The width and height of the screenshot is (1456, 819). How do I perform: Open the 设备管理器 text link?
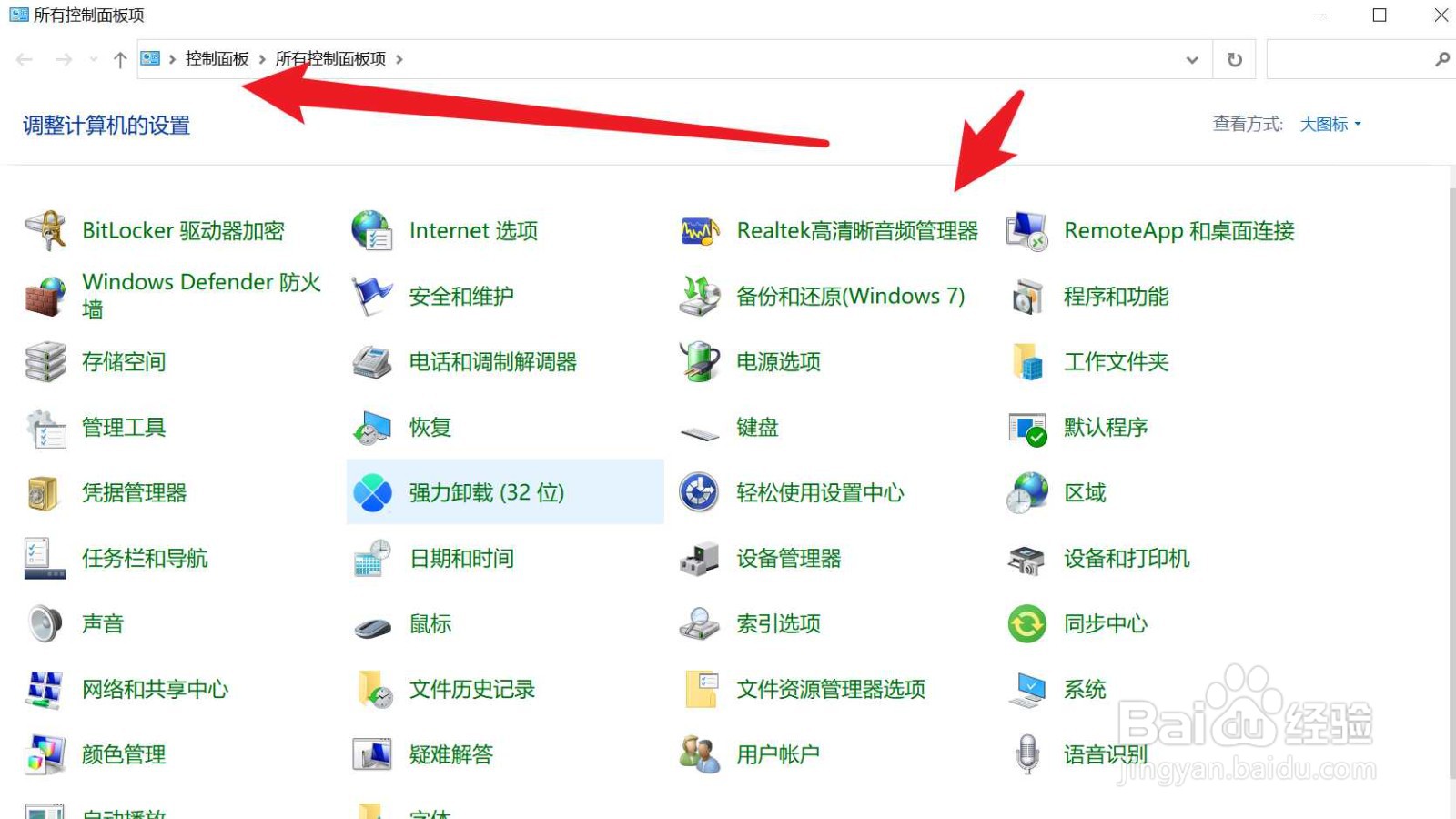pos(789,558)
